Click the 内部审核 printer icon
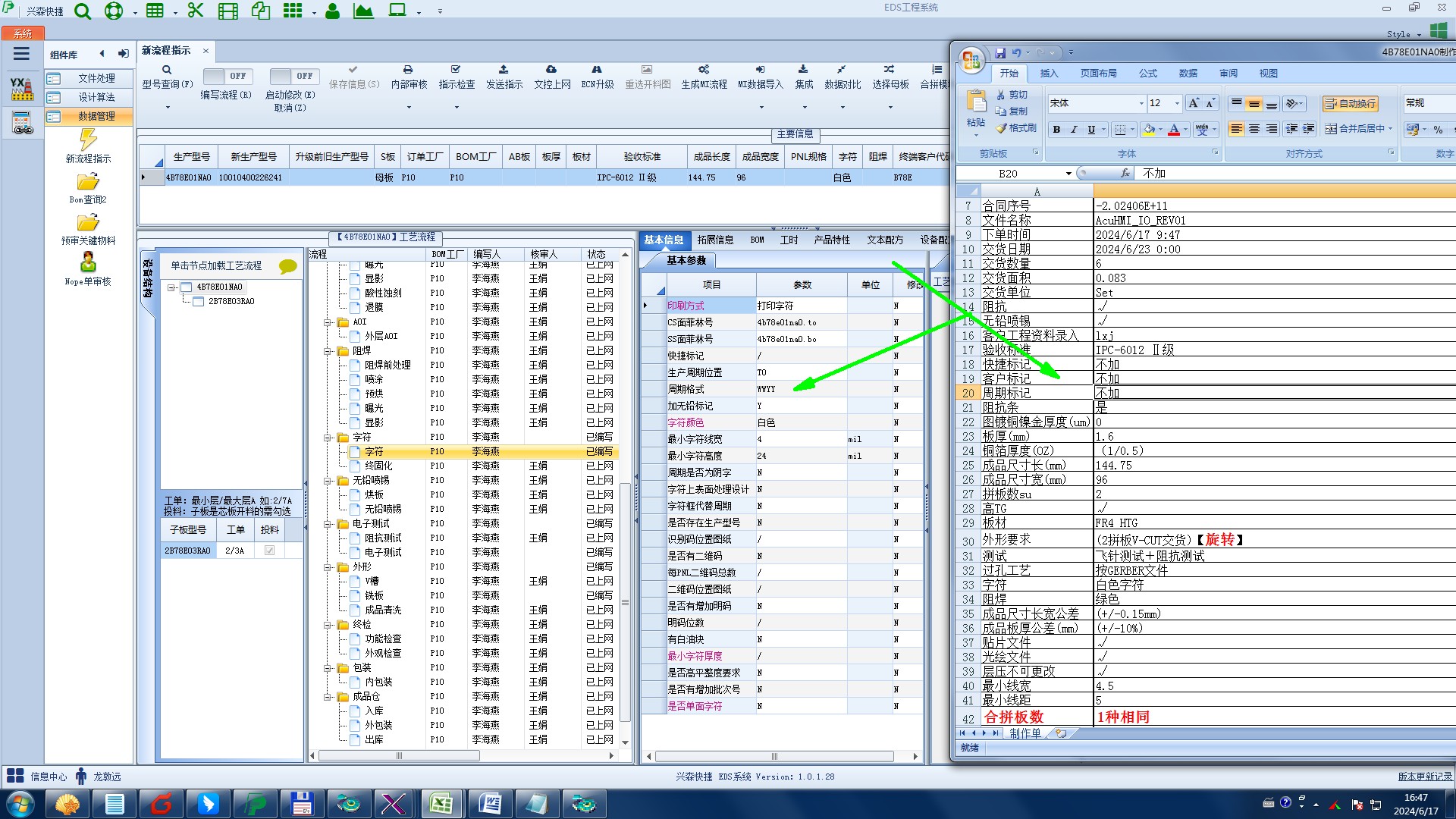This screenshot has height=819, width=1456. coord(408,70)
